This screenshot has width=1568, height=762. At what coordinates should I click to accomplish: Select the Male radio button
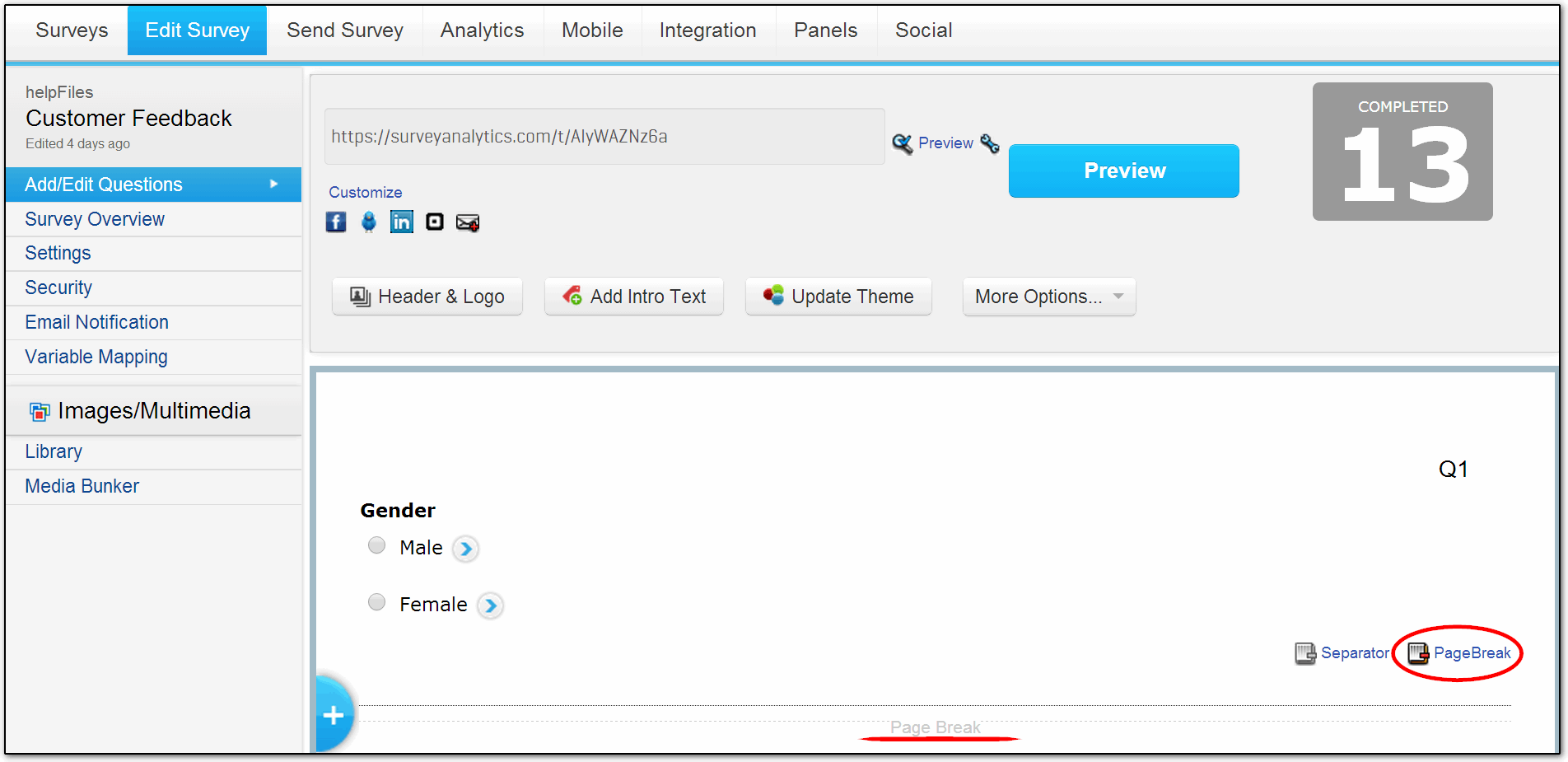coord(376,545)
